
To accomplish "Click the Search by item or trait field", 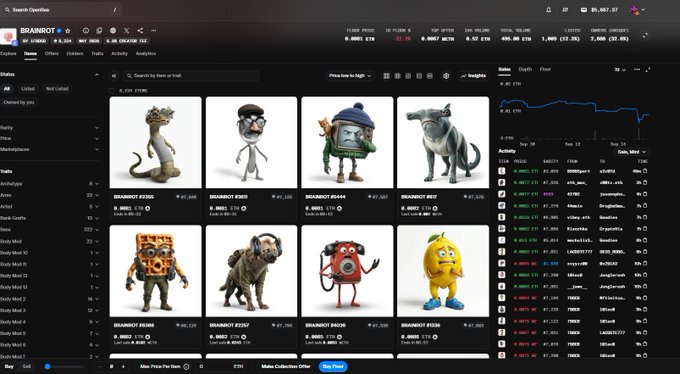I will (191, 76).
